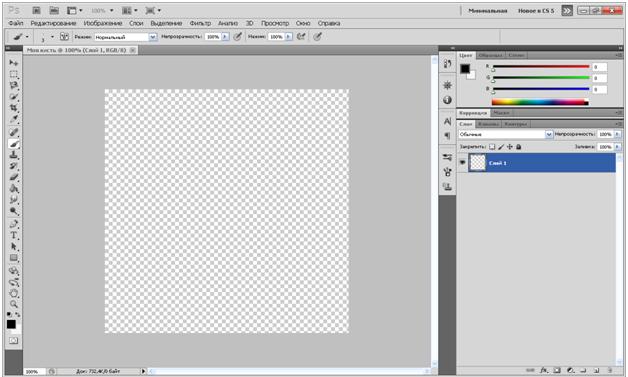This screenshot has width=628, height=377.
Task: Select the Zoom tool in toolbox
Action: (14, 304)
